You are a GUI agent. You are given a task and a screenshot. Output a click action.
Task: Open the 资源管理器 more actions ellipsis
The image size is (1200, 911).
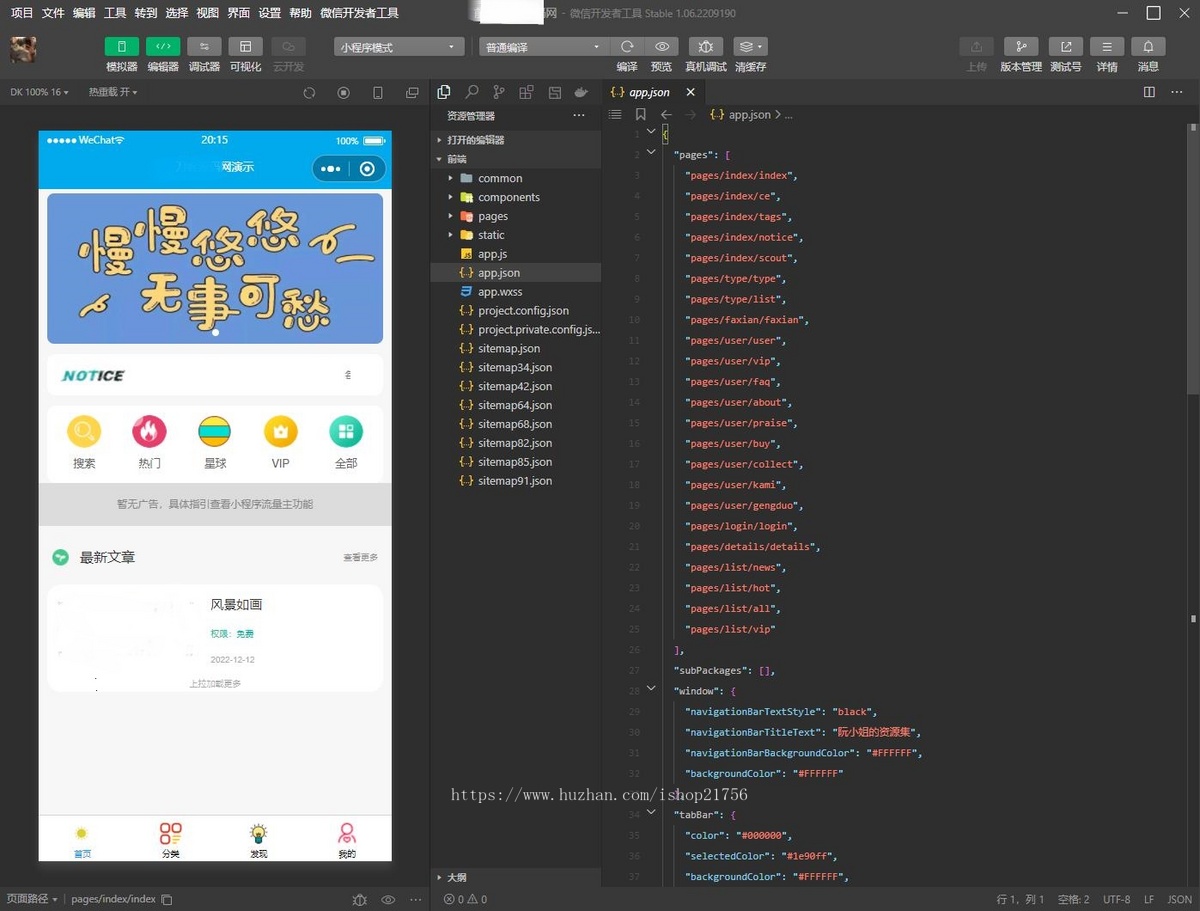(x=579, y=116)
